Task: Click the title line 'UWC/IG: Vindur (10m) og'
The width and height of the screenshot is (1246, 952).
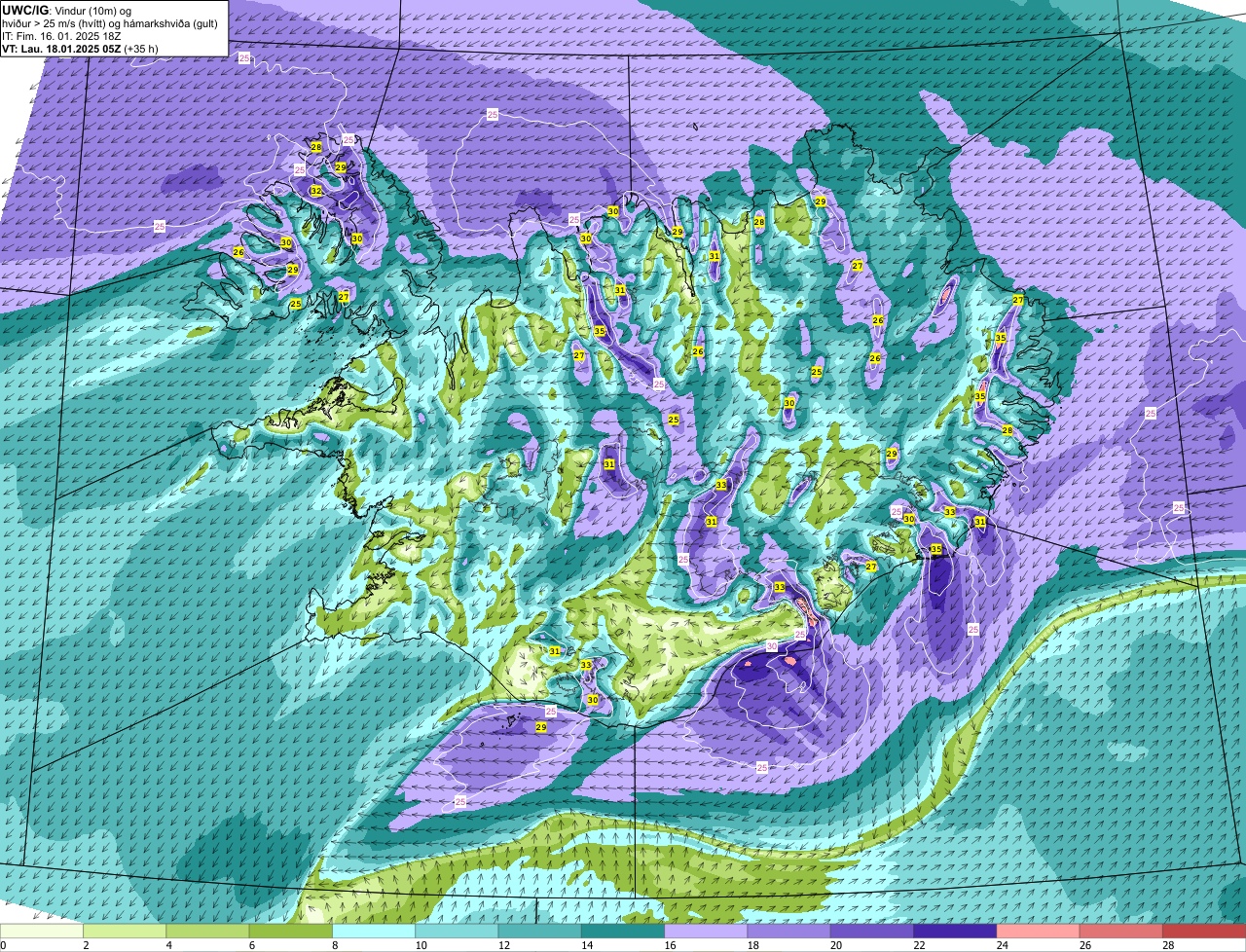Action: point(66,10)
